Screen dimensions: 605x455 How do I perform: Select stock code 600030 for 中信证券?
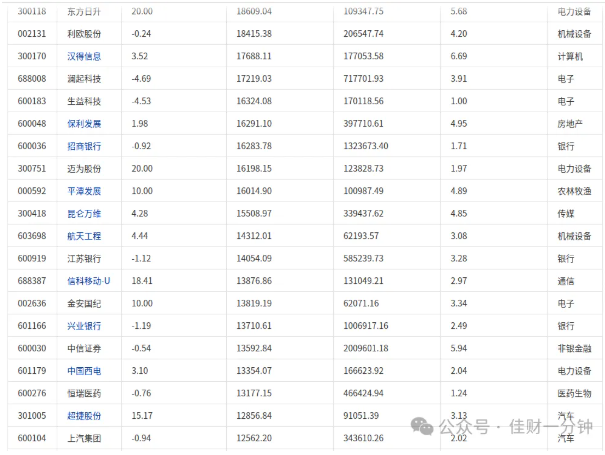(32, 348)
